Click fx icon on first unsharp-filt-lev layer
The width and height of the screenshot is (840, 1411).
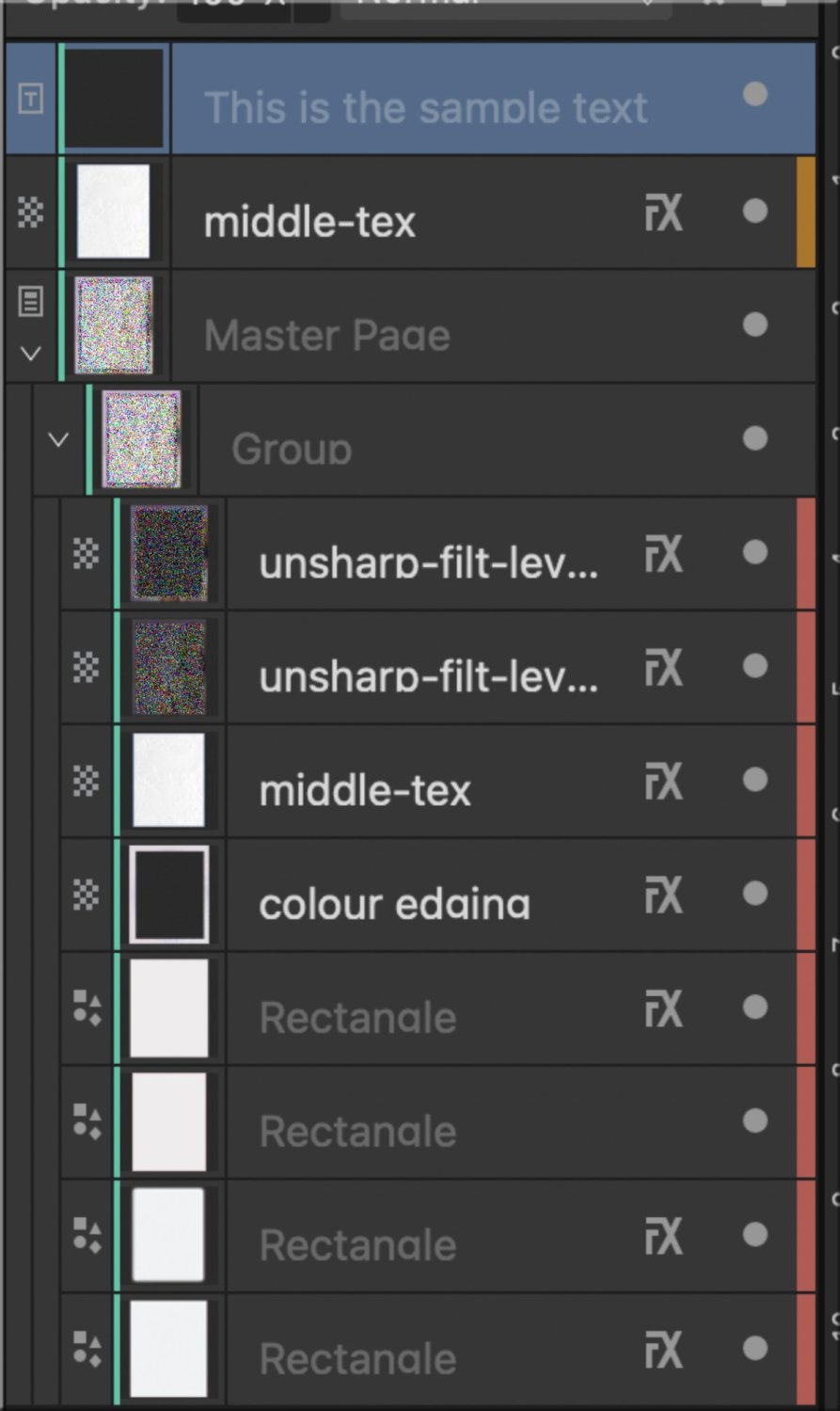coord(663,553)
